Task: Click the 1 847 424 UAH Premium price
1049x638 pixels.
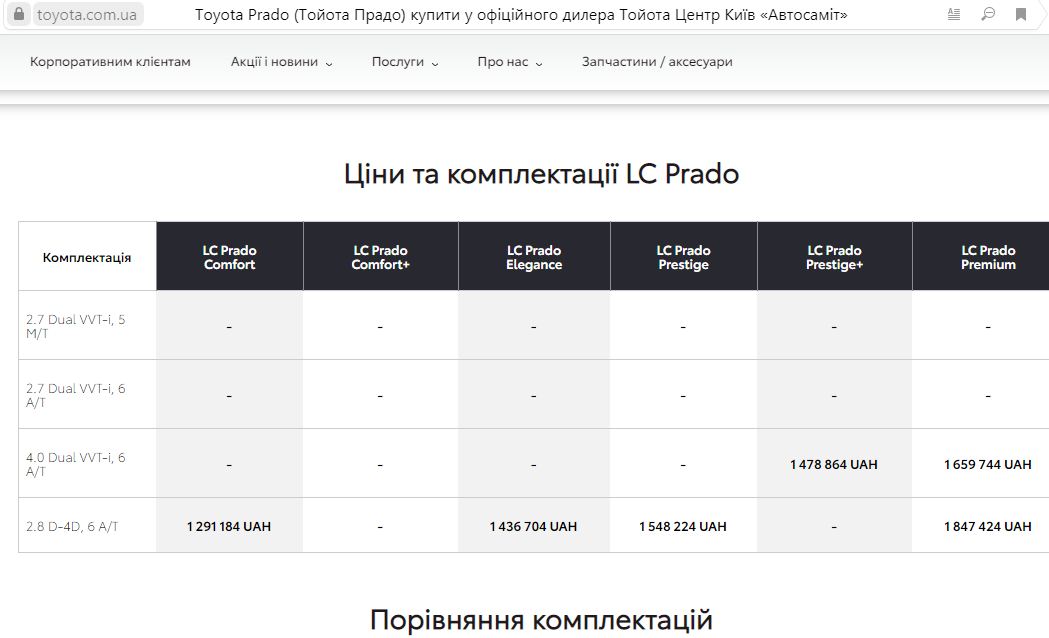Action: point(987,526)
